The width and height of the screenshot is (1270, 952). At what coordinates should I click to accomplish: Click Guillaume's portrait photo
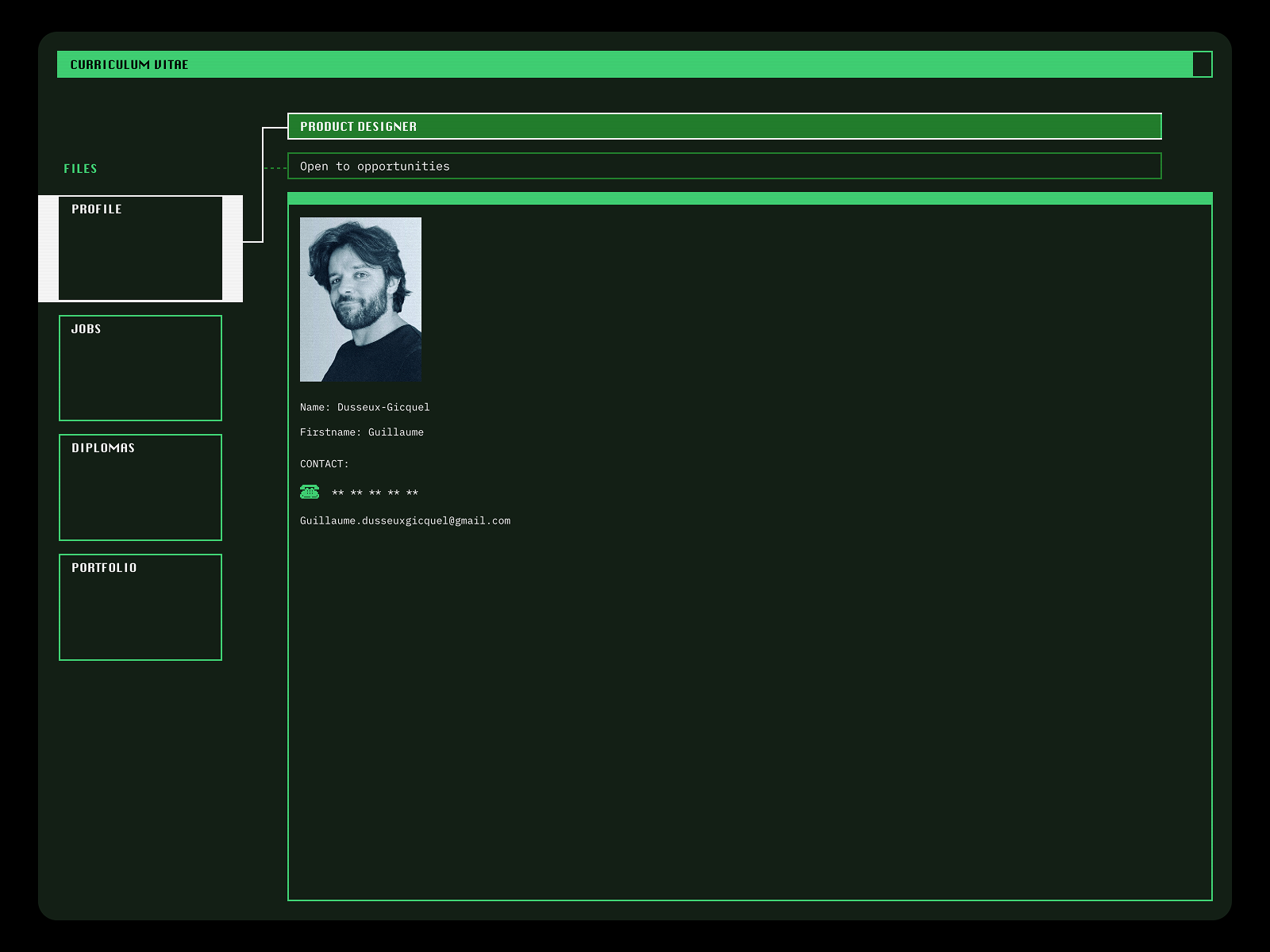pos(360,300)
